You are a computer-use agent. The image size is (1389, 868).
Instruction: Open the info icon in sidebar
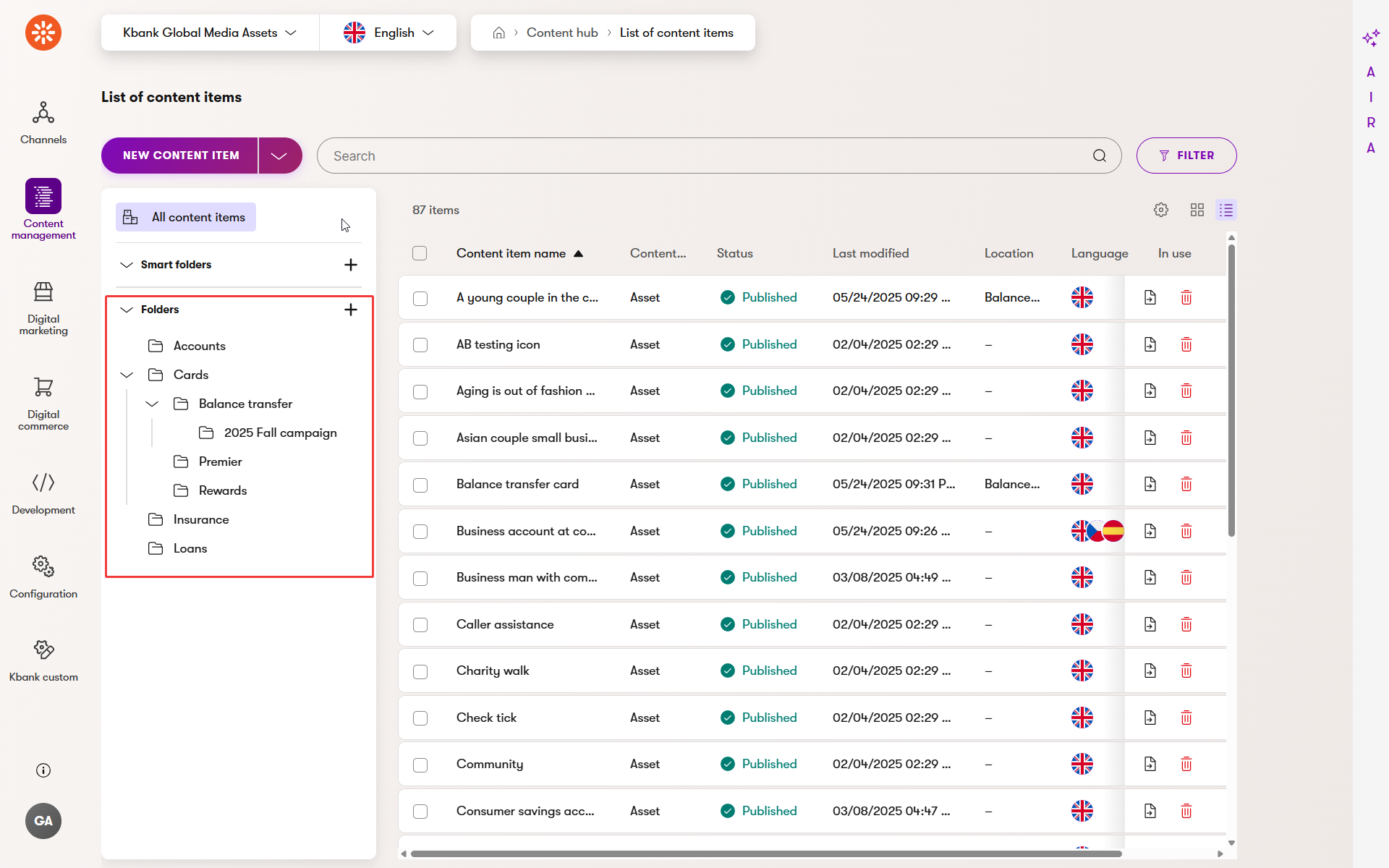[43, 770]
